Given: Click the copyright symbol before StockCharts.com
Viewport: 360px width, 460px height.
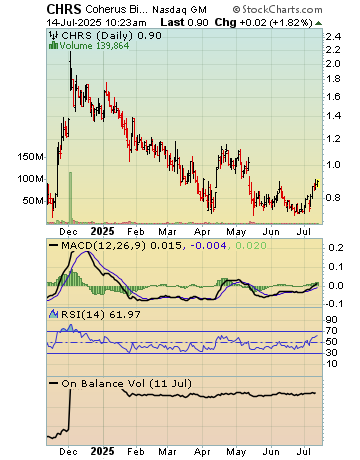Looking at the screenshot, I should [x=236, y=9].
